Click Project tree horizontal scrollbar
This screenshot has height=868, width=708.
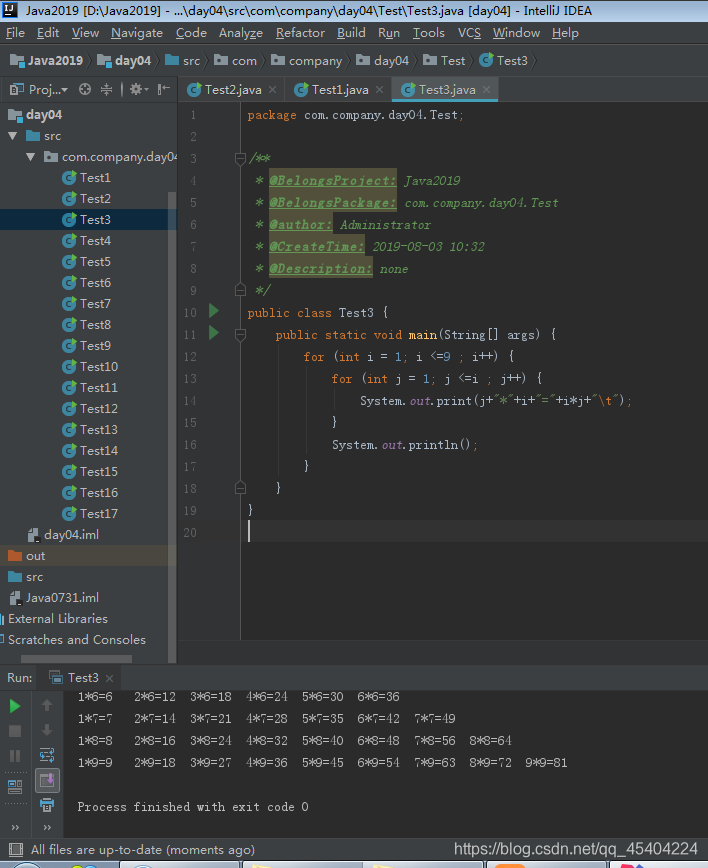coord(76,659)
